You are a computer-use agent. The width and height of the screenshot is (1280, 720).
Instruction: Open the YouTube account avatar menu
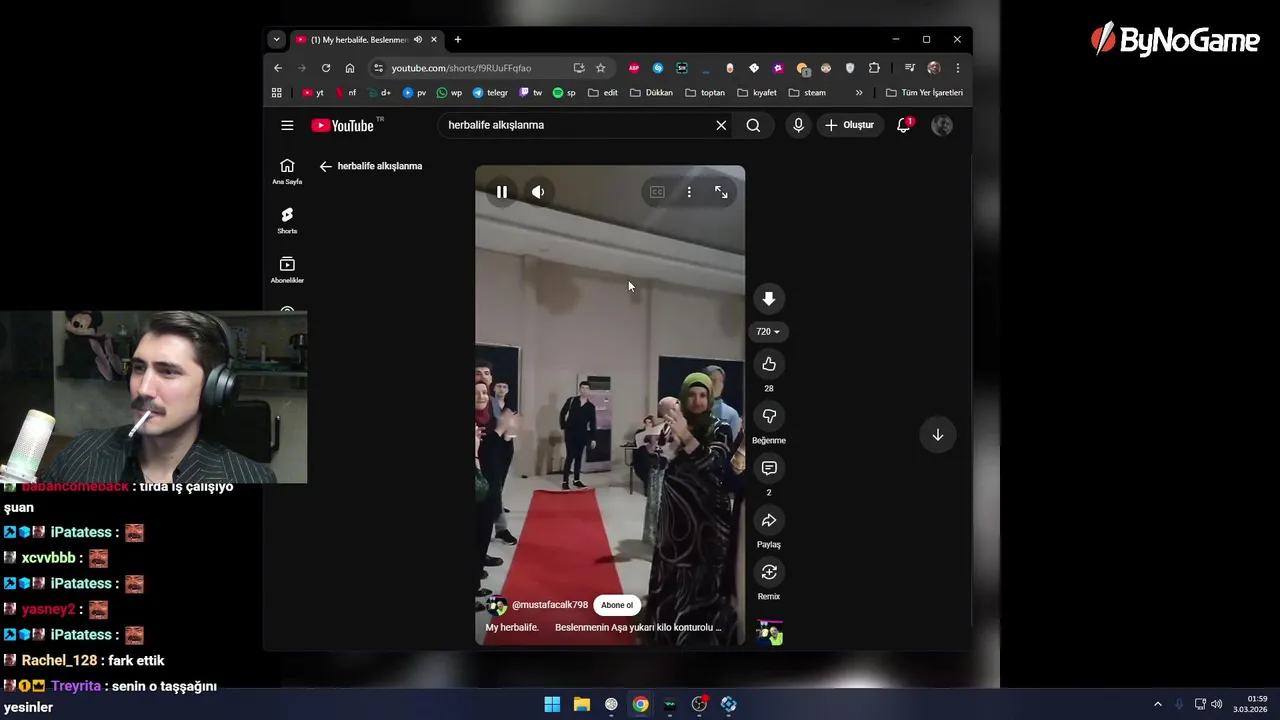942,125
